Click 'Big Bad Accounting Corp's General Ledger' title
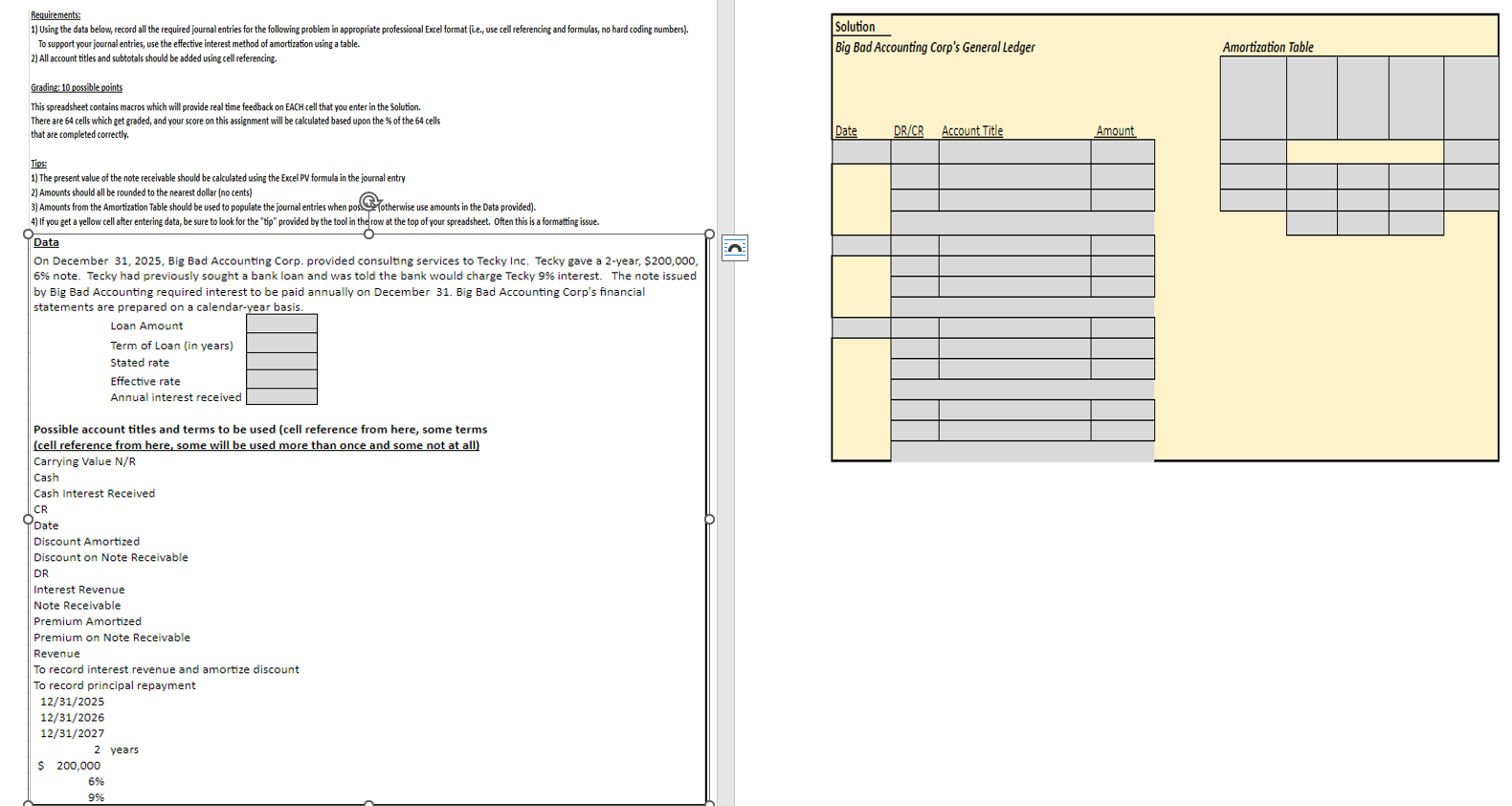The image size is (1512, 806). coord(935,47)
